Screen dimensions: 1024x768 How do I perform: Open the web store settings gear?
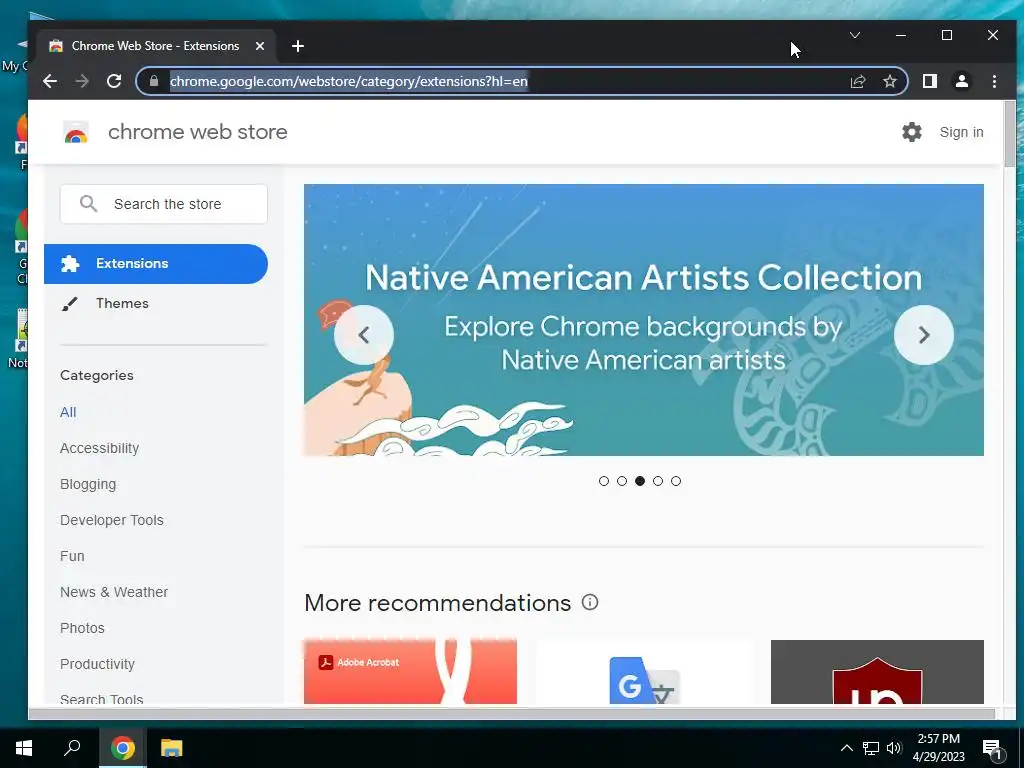pyautogui.click(x=912, y=132)
